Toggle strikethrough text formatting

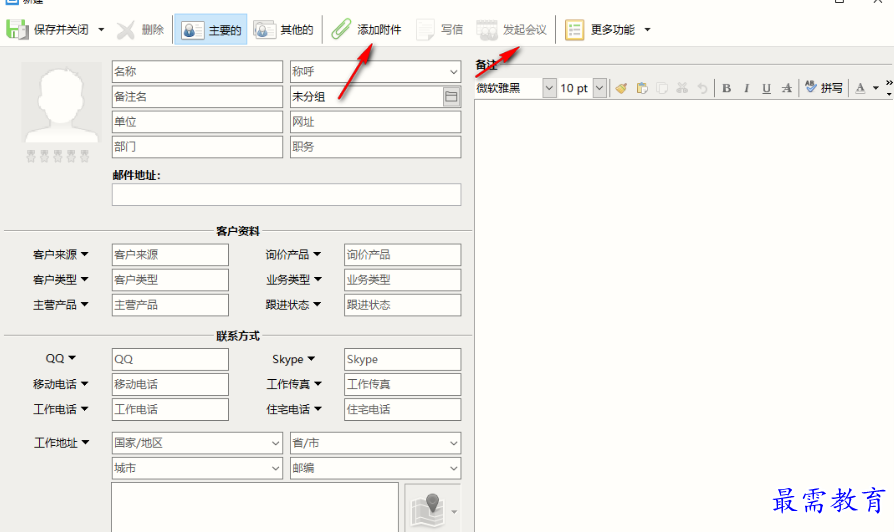788,88
